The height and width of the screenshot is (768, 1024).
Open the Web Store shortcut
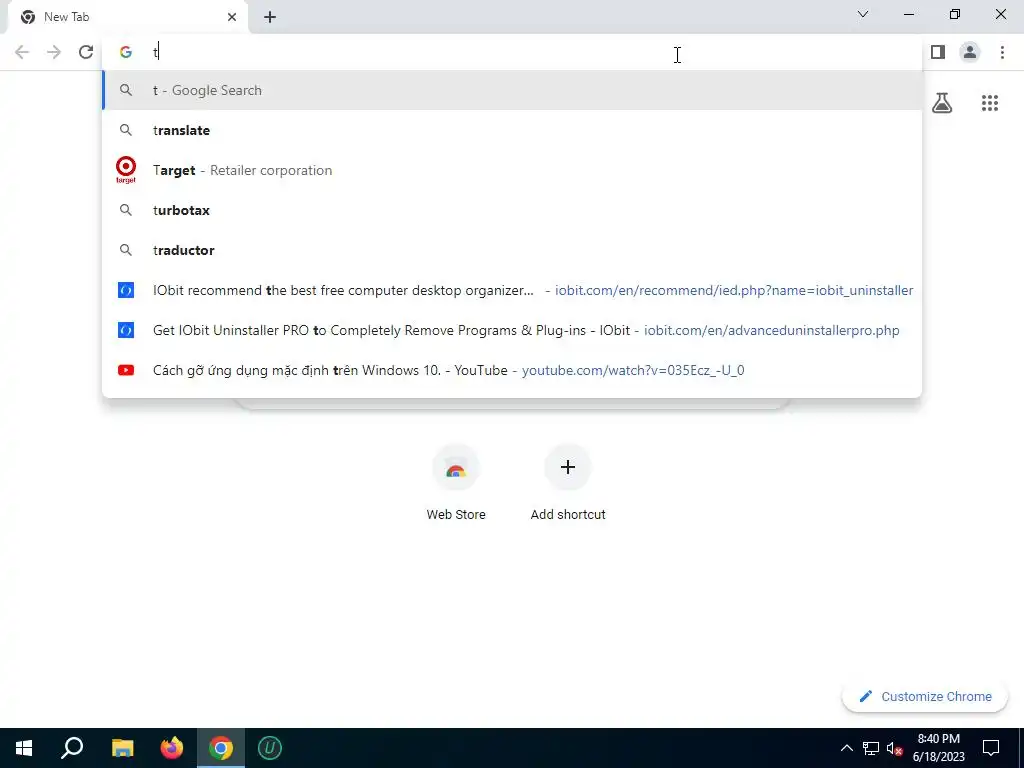[x=456, y=483]
